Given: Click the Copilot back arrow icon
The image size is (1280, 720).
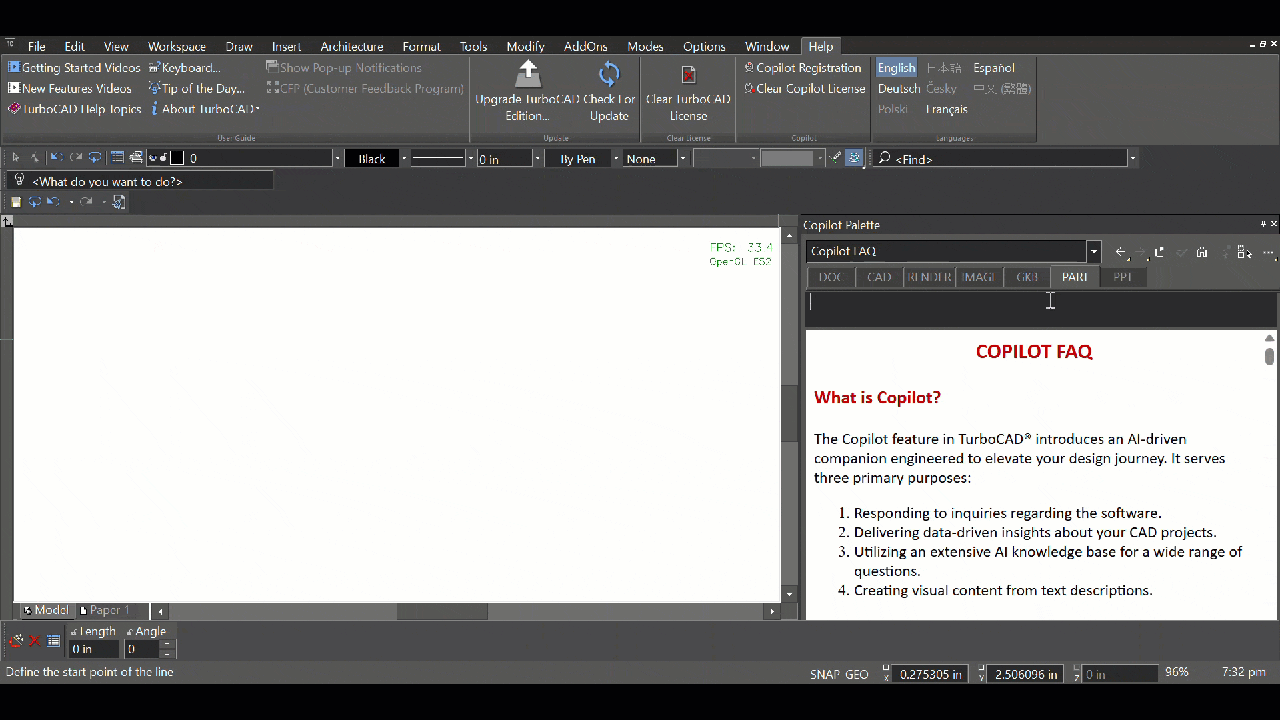Looking at the screenshot, I should click(x=1122, y=253).
